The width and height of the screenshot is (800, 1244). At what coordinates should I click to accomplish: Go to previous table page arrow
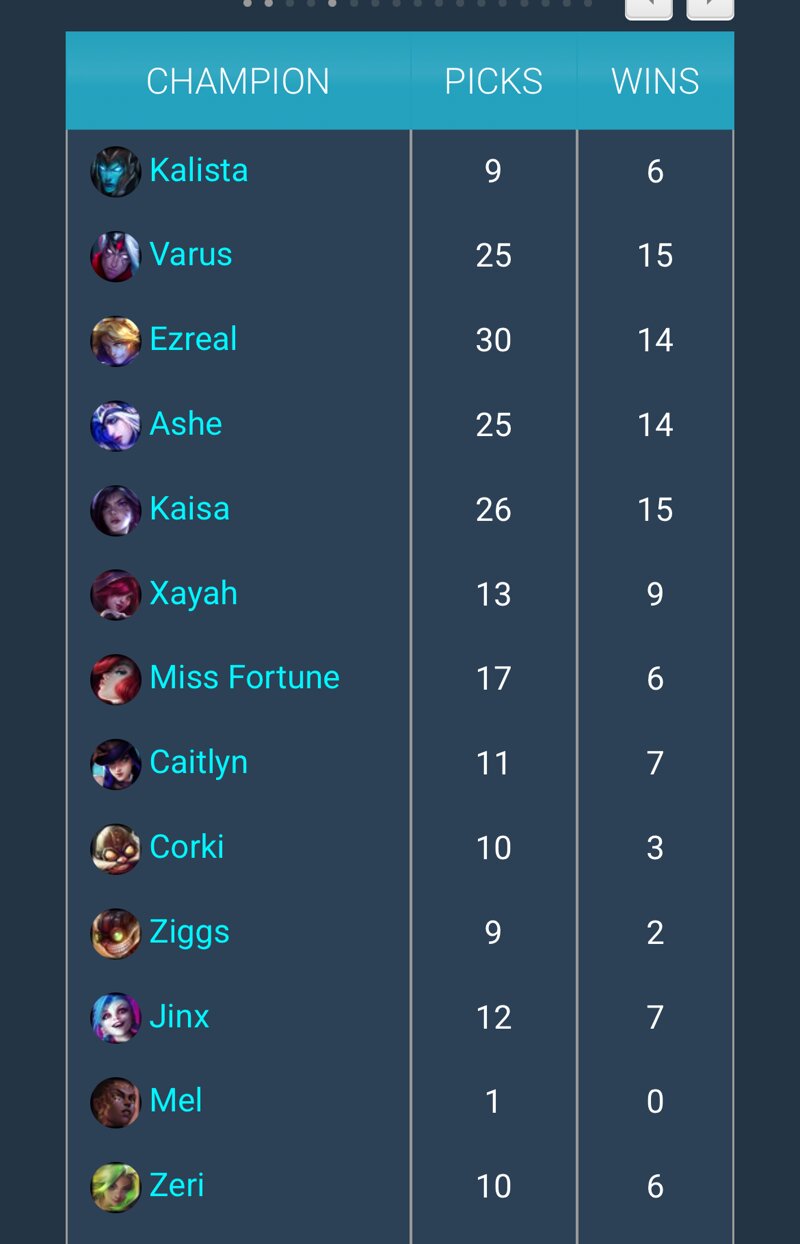[x=649, y=6]
